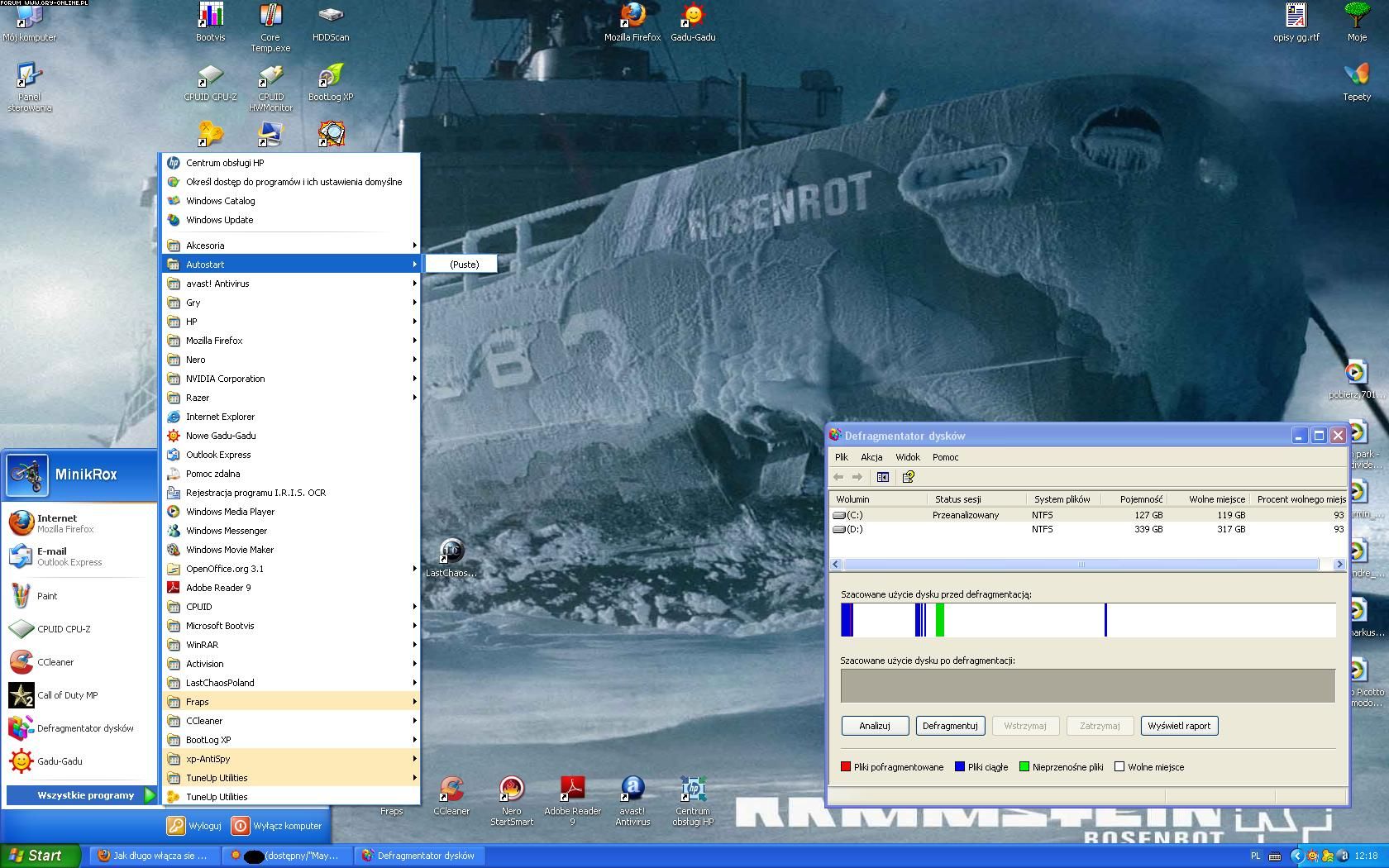Switch to Firefox 'Jak długo włącza się' taskbar button
This screenshot has width=1389, height=868.
(153, 856)
